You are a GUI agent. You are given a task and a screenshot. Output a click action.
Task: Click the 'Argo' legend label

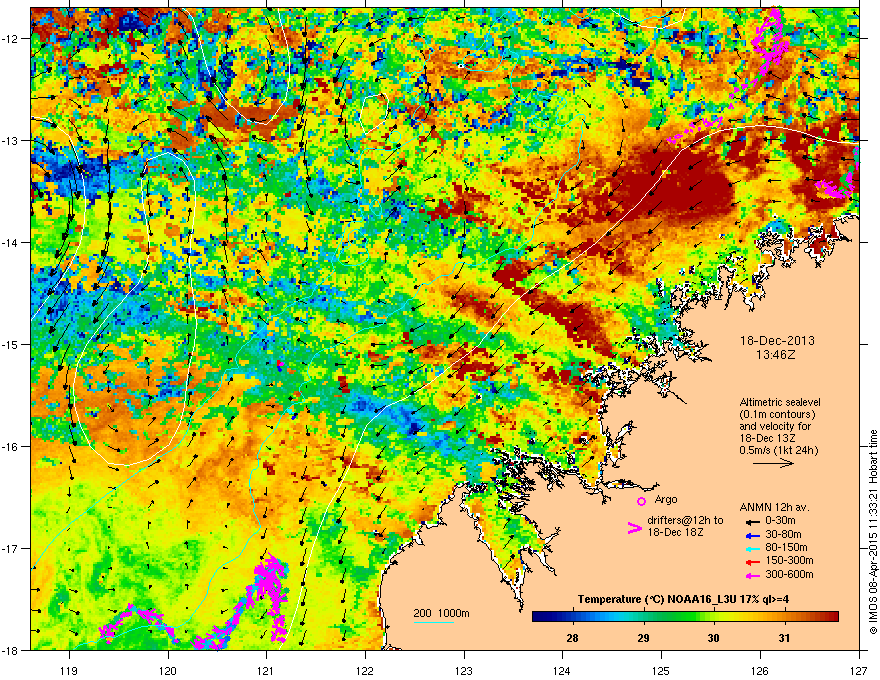pos(666,499)
